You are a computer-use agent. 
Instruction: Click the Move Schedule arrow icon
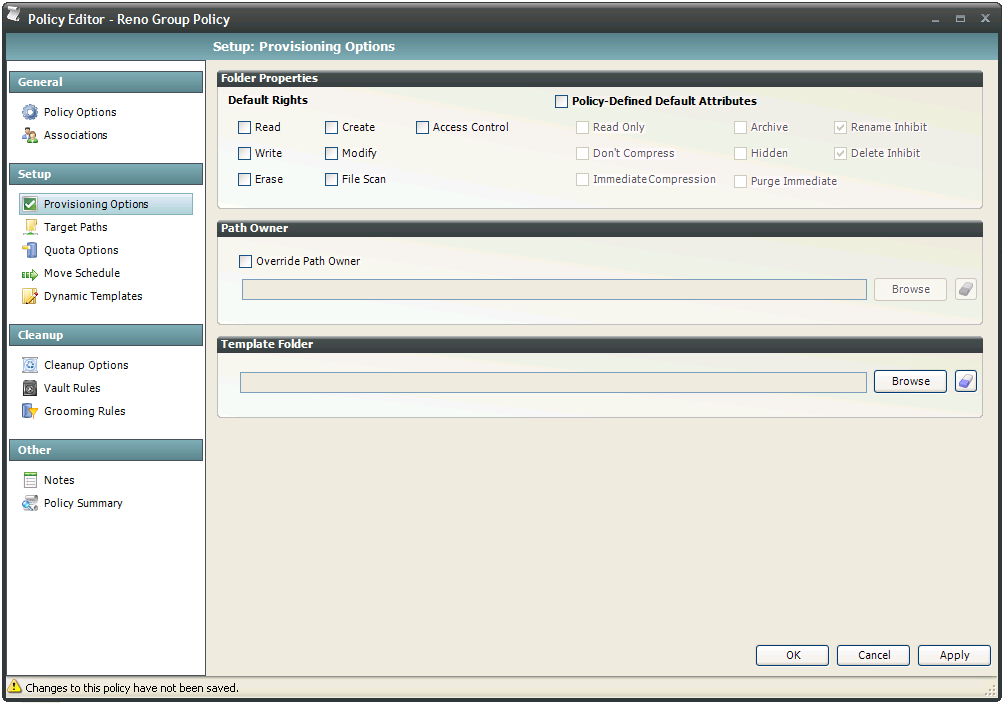(30, 273)
